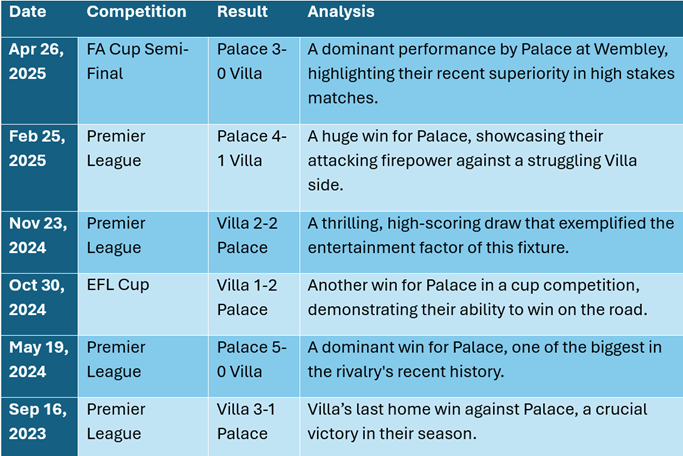Click the Palace 3-0 Villa result cell
Image resolution: width=683 pixels, height=456 pixels.
254,81
